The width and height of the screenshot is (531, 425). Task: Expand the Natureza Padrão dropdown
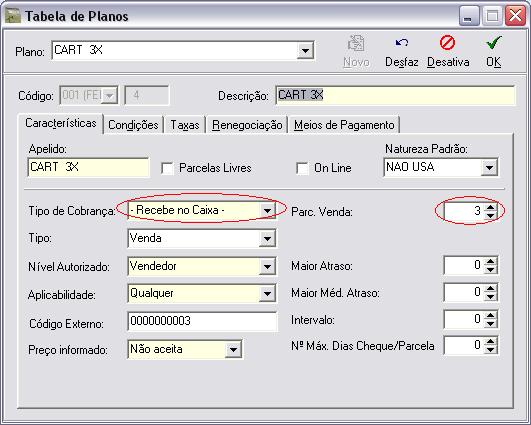(489, 167)
